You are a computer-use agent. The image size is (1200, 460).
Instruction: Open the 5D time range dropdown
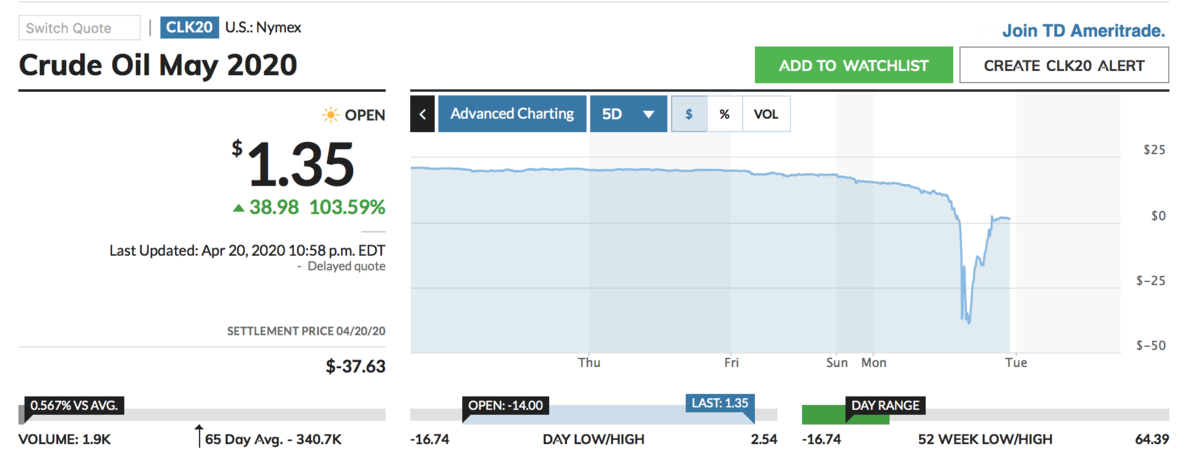(628, 114)
